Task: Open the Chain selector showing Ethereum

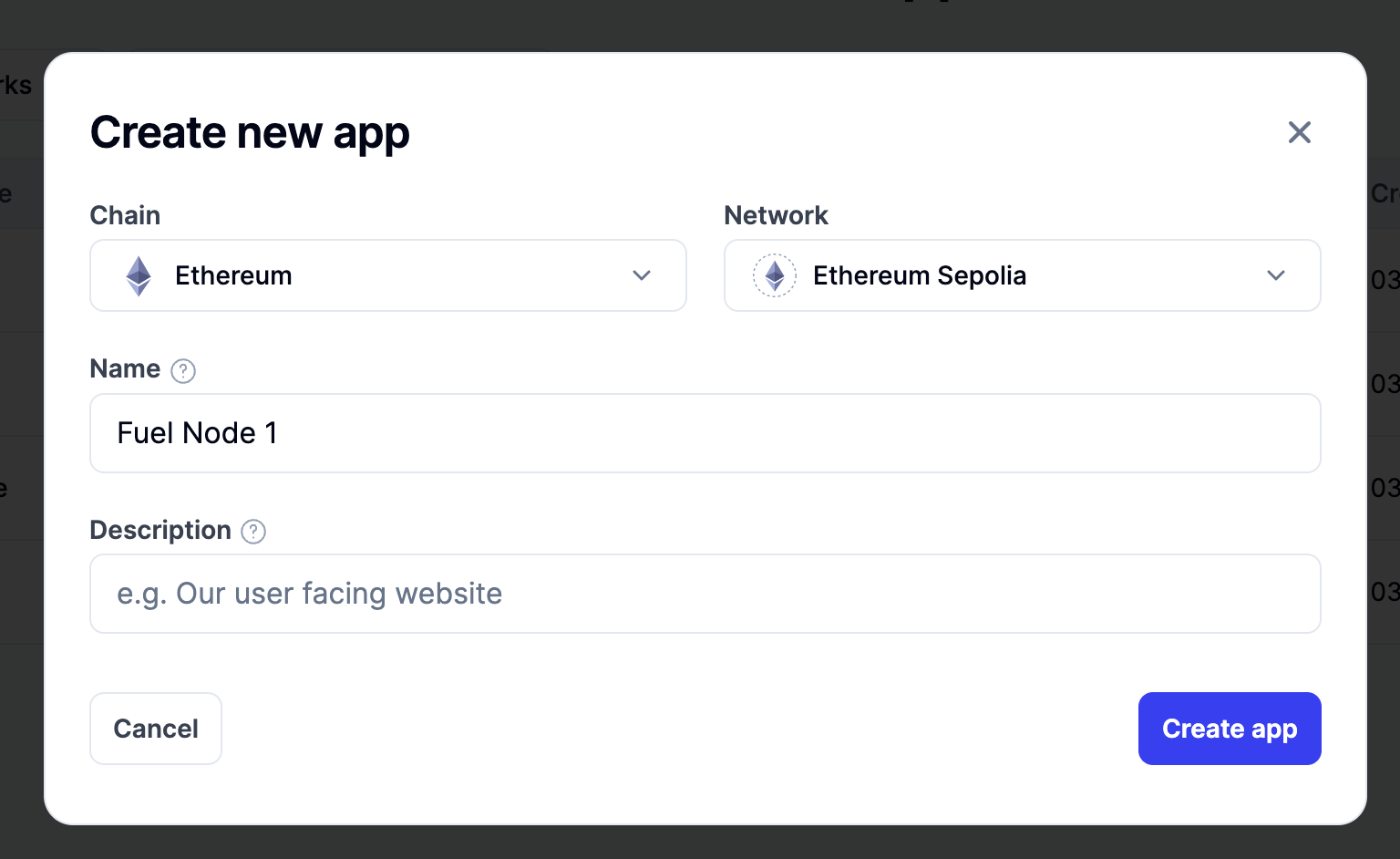Action: (388, 275)
